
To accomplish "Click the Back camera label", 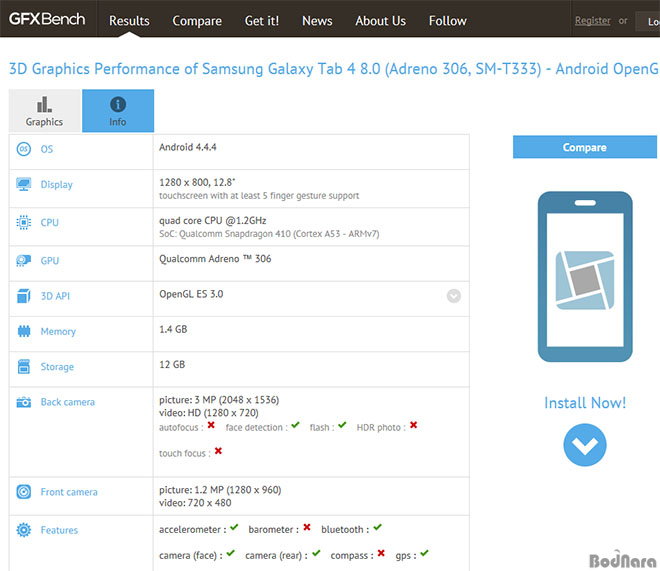I will [x=68, y=402].
